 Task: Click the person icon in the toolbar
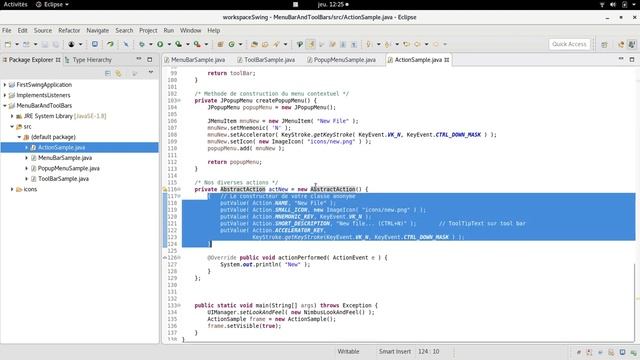(71, 44)
